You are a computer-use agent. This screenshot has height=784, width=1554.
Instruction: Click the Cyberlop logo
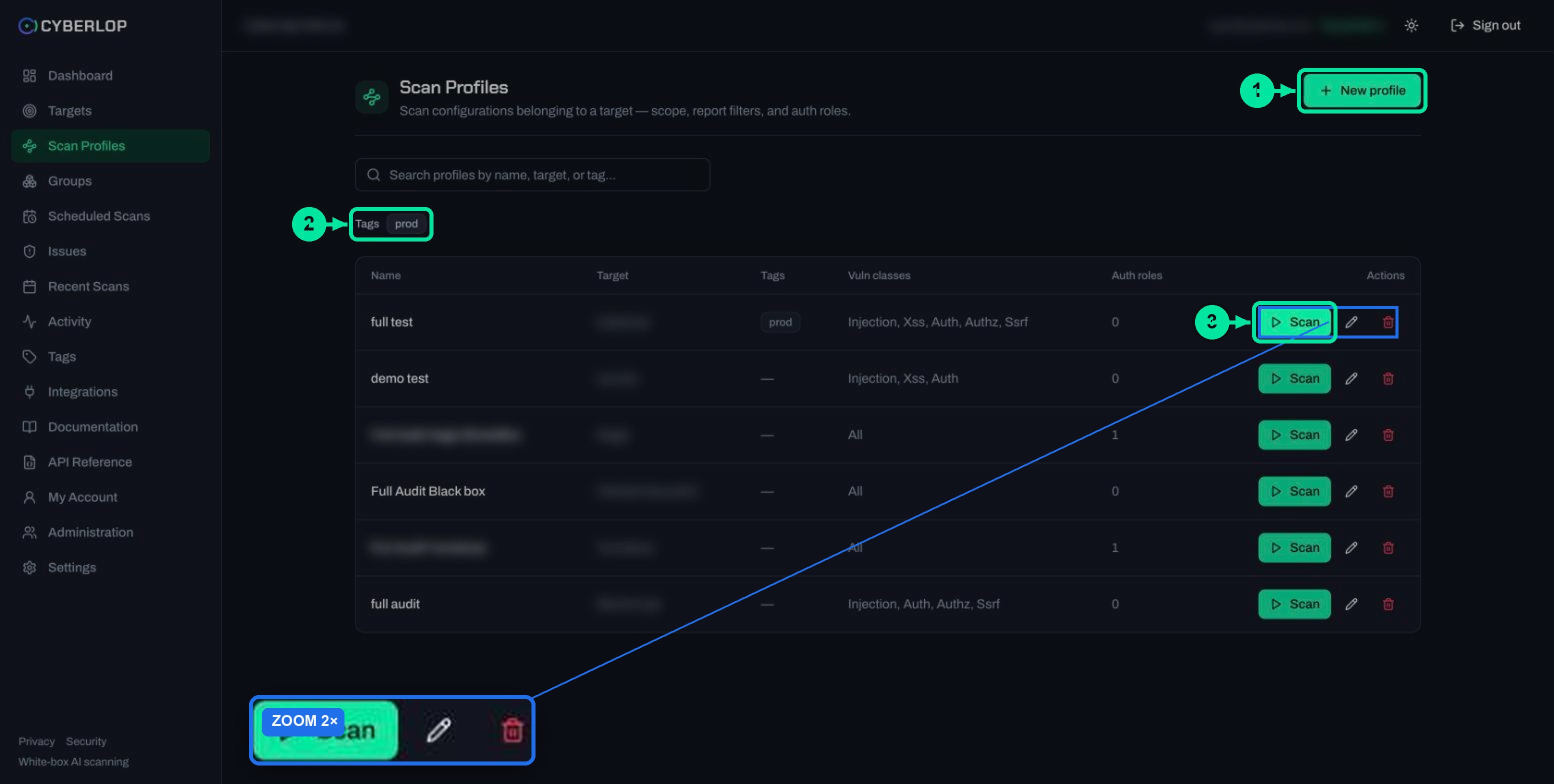(x=72, y=26)
